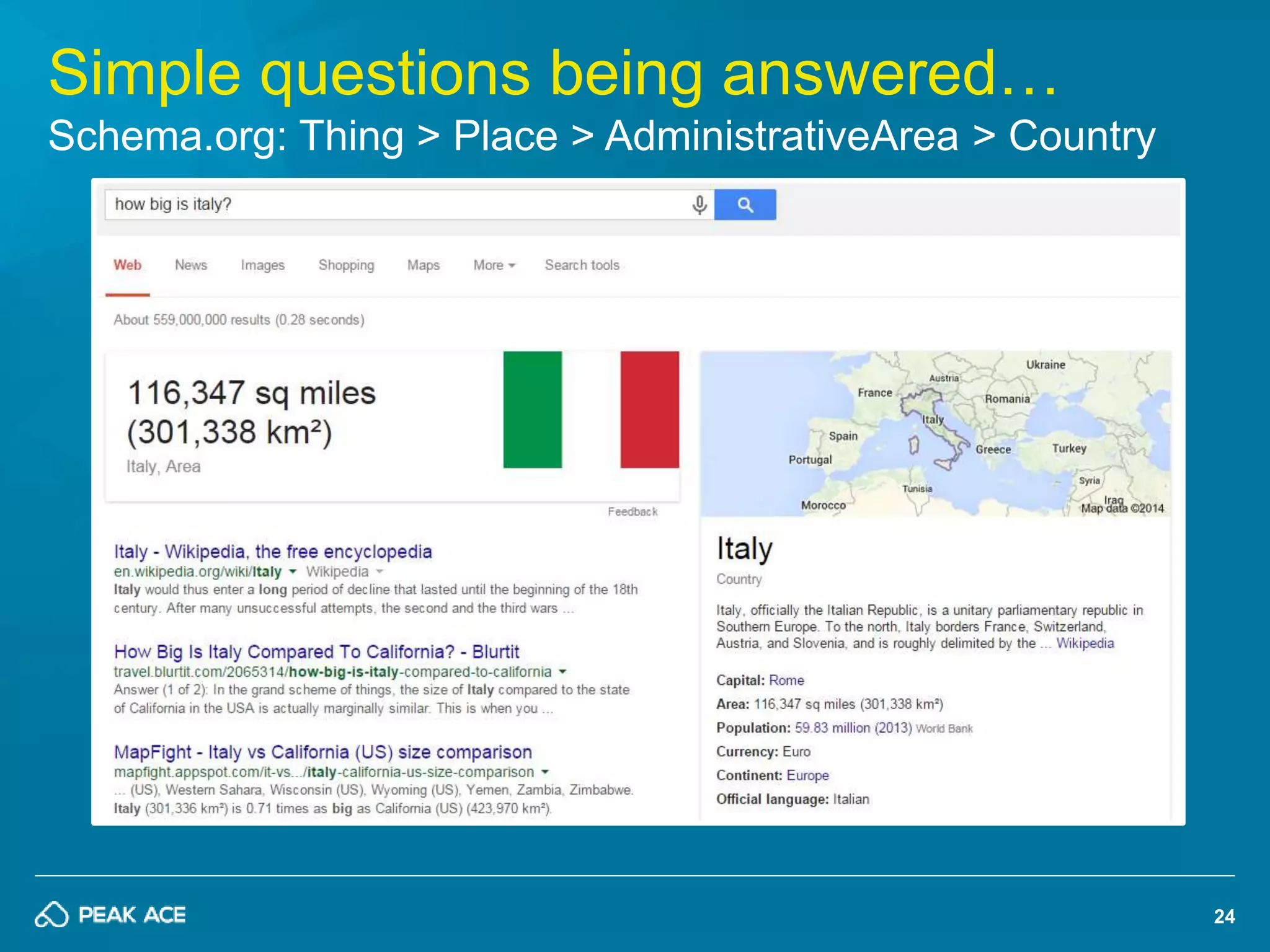Open 'MapFight - Italy vs California' result
The width and height of the screenshot is (1270, 952).
point(322,752)
